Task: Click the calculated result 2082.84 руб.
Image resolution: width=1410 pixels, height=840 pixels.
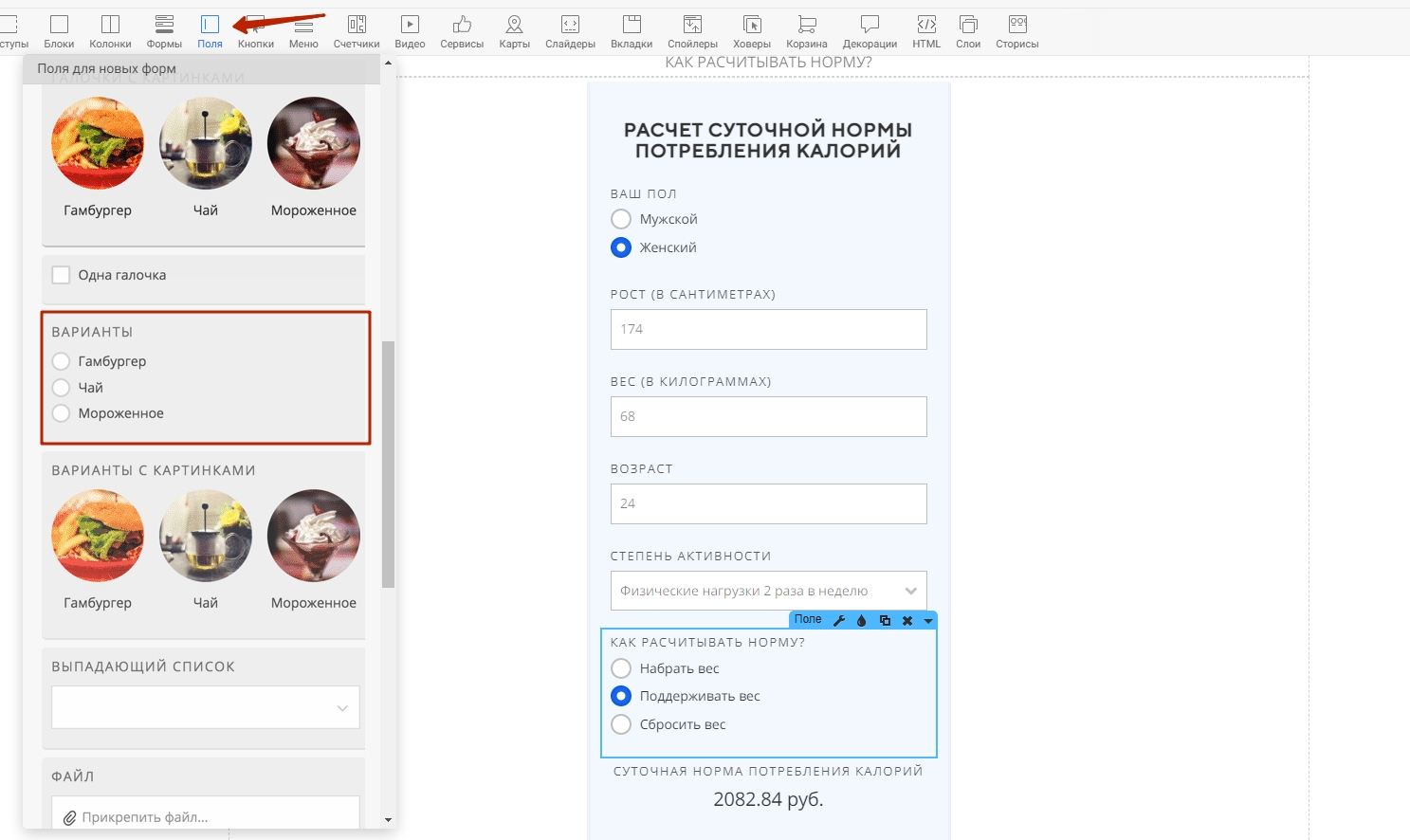Action: coord(768,799)
